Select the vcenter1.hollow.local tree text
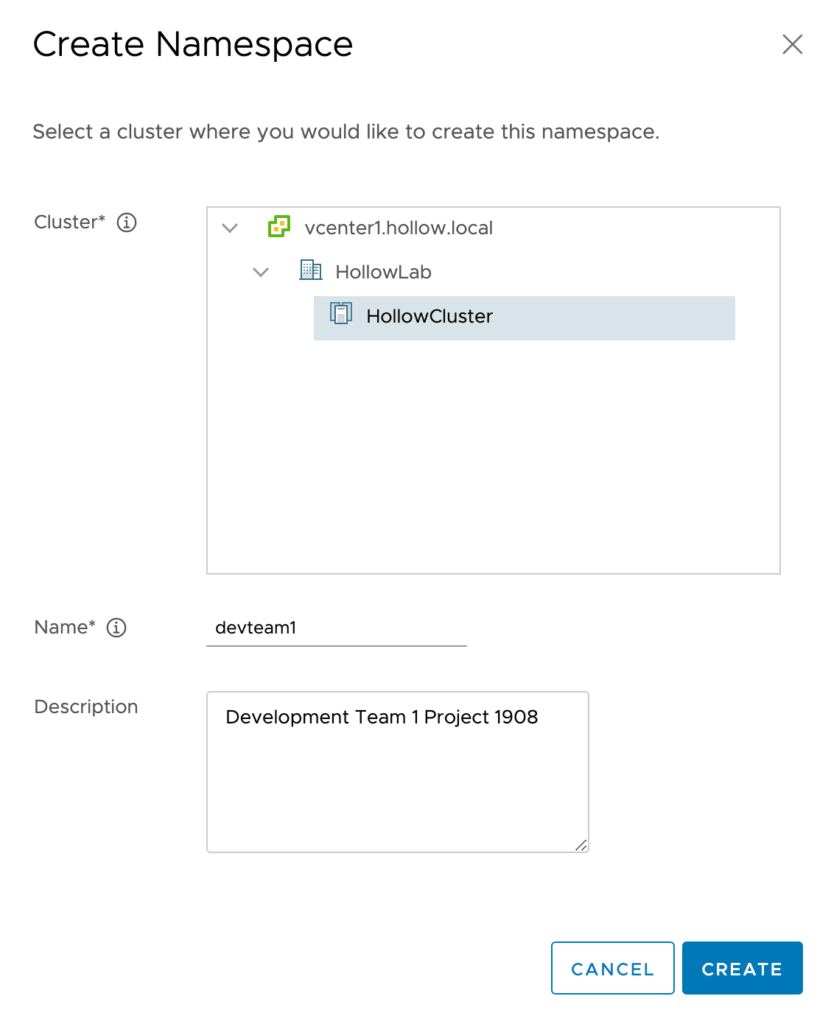The image size is (831, 1024). 398,228
